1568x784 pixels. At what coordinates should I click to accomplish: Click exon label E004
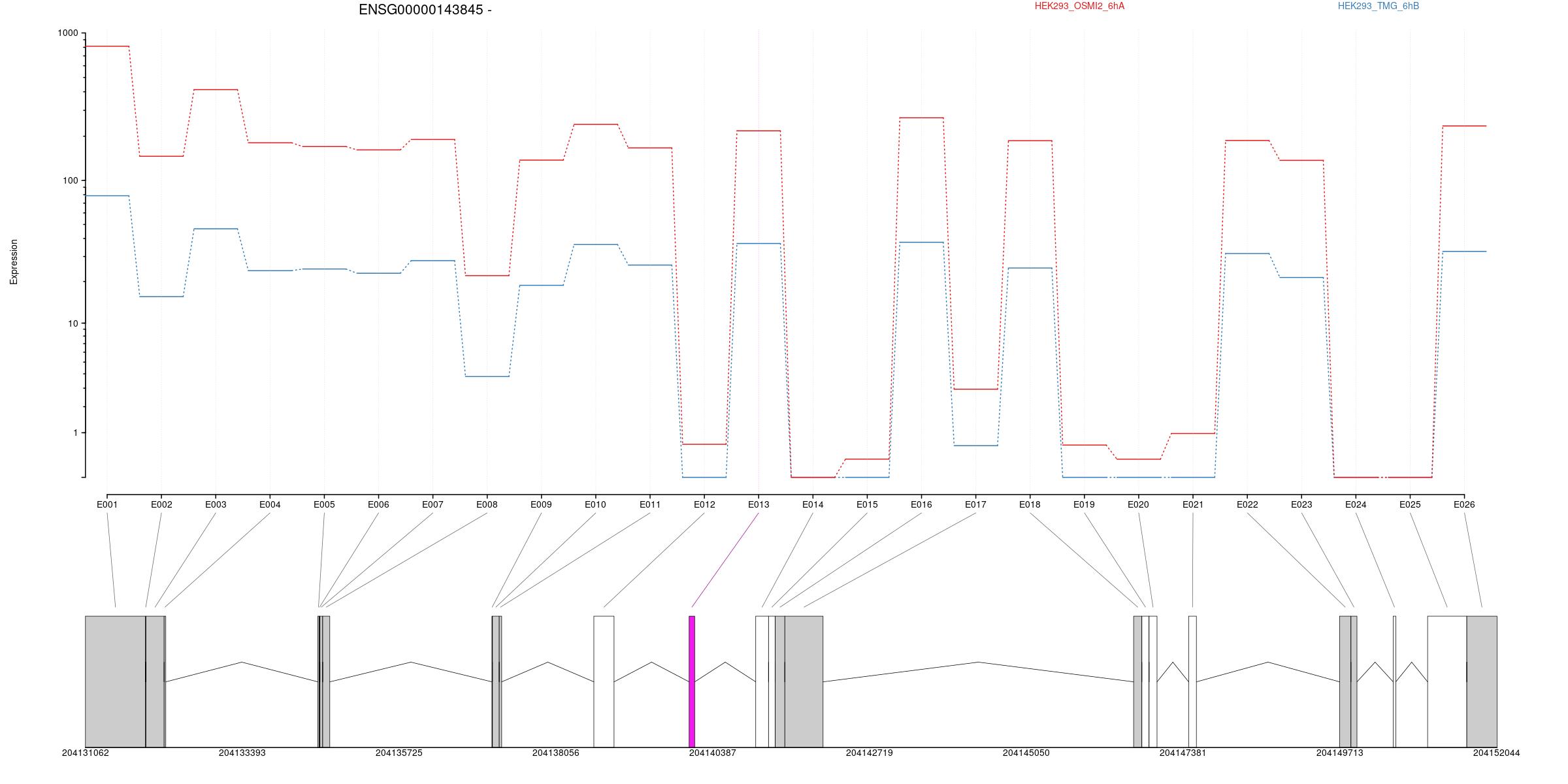pos(270,504)
